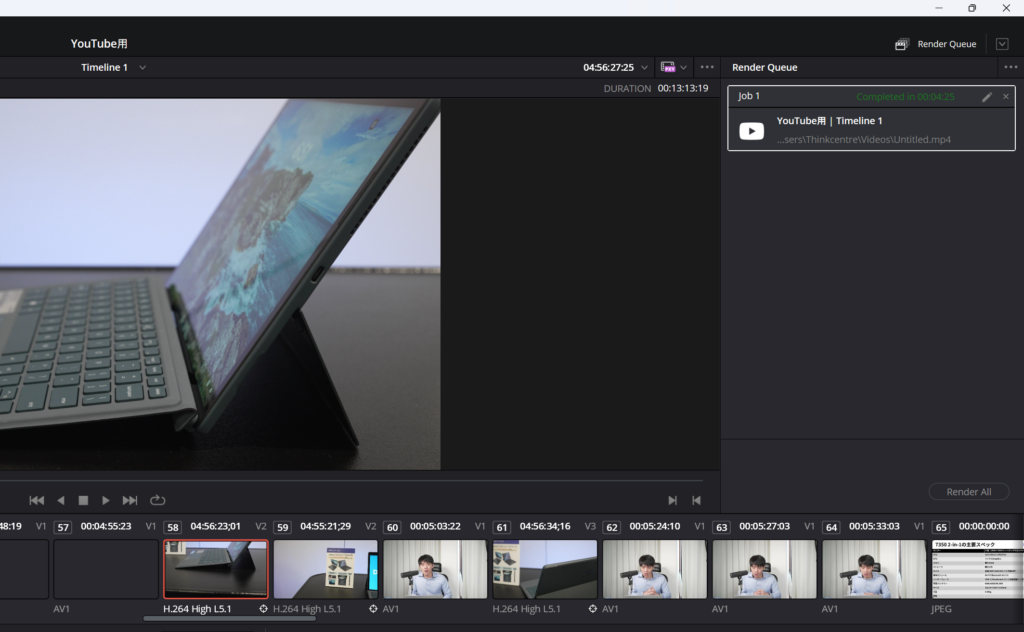1024x632 pixels.
Task: Expand the bypass effects options arrow
Action: [x=684, y=67]
